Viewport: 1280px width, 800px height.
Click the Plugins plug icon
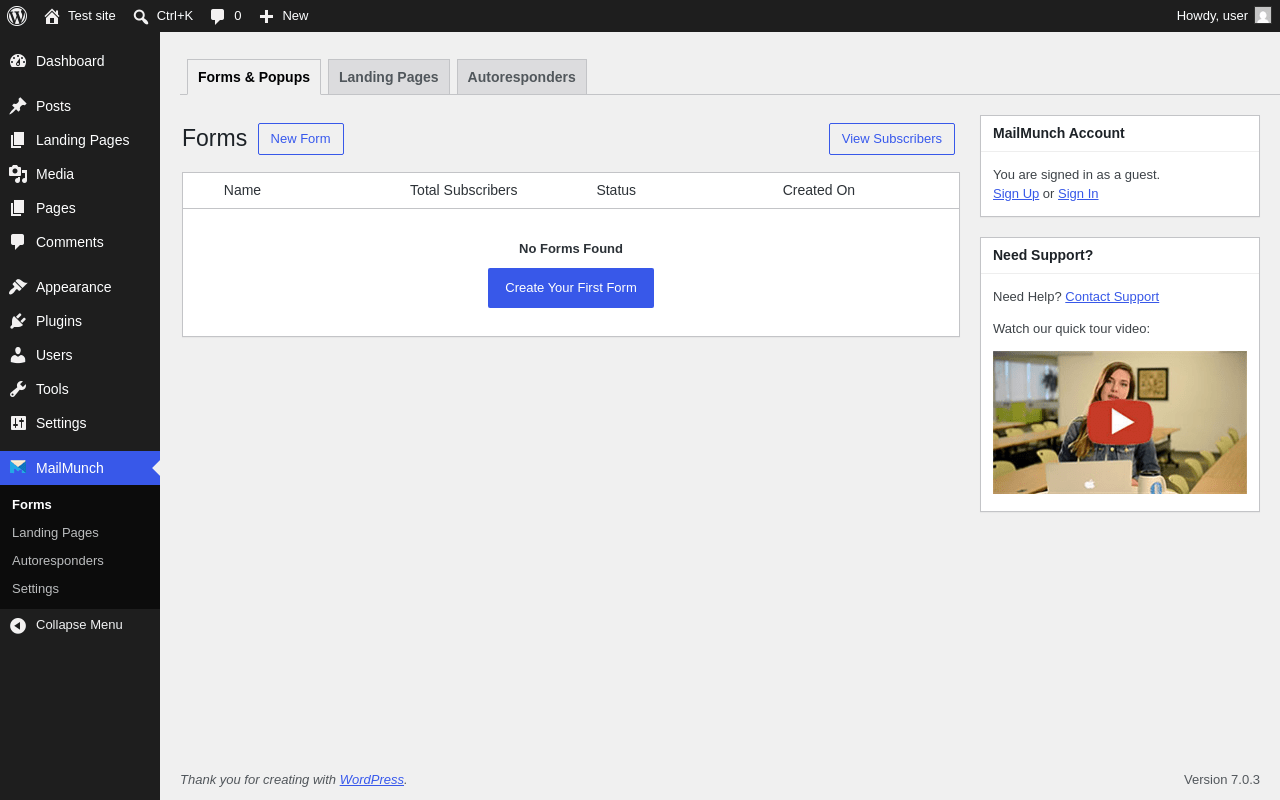tap(18, 321)
